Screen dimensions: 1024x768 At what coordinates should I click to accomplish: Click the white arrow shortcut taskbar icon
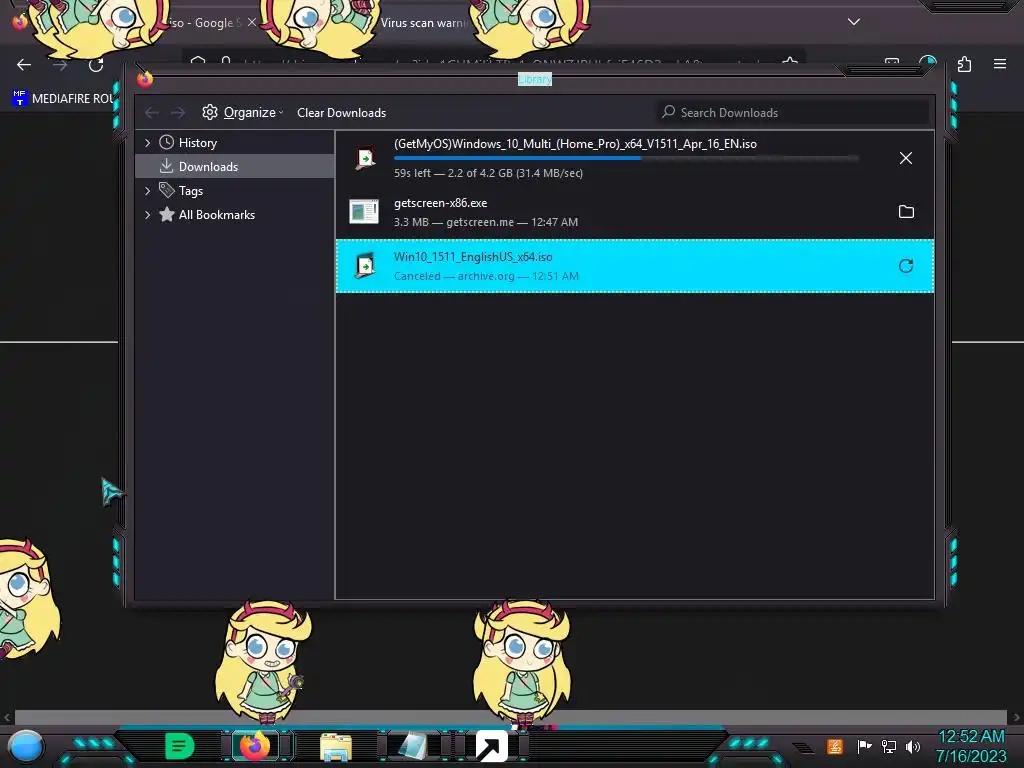tap(492, 746)
